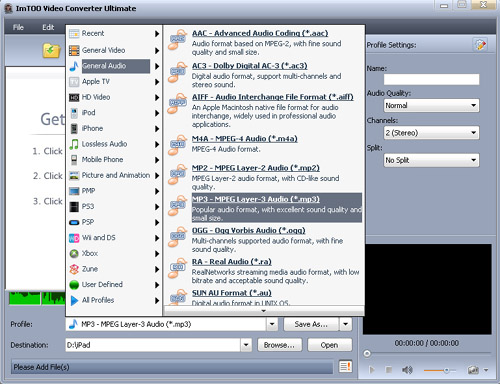Open the Destination path dropdown arrow

[246, 345]
